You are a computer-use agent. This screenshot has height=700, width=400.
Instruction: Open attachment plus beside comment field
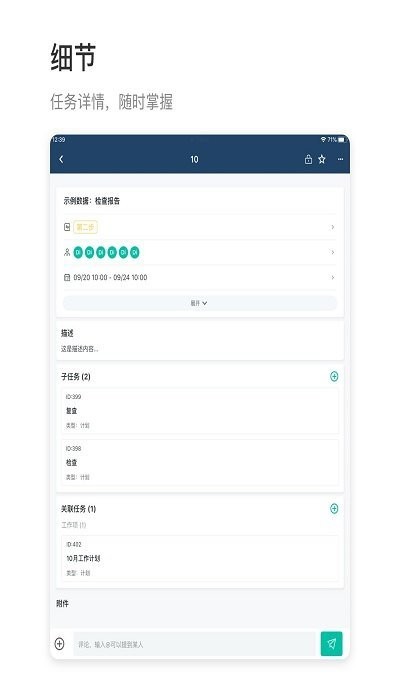coord(59,644)
